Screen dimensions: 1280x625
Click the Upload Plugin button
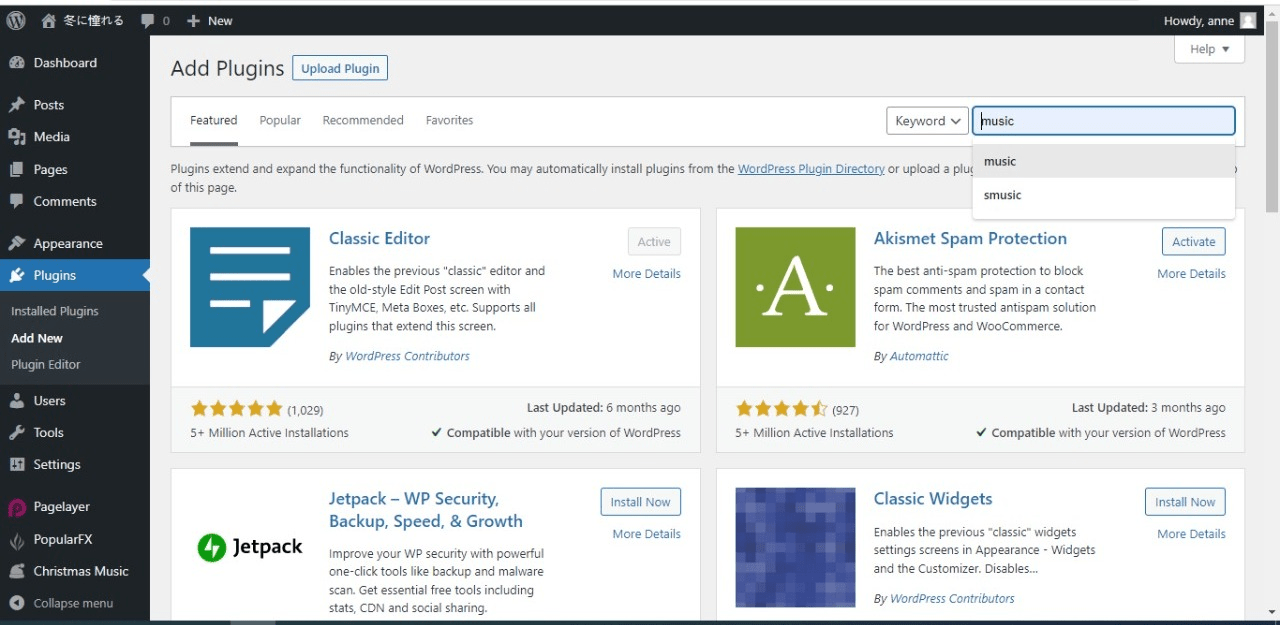[x=339, y=68]
